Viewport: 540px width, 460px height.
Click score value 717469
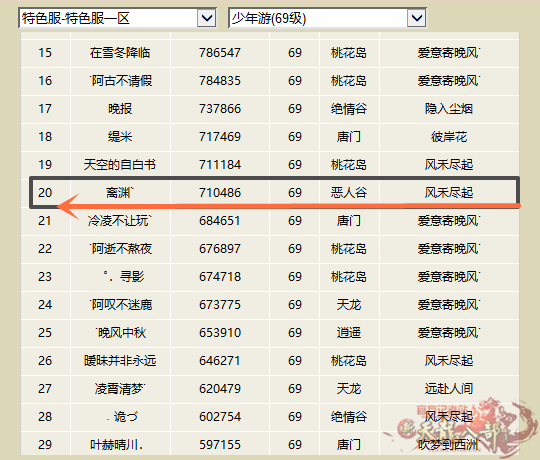click(220, 137)
